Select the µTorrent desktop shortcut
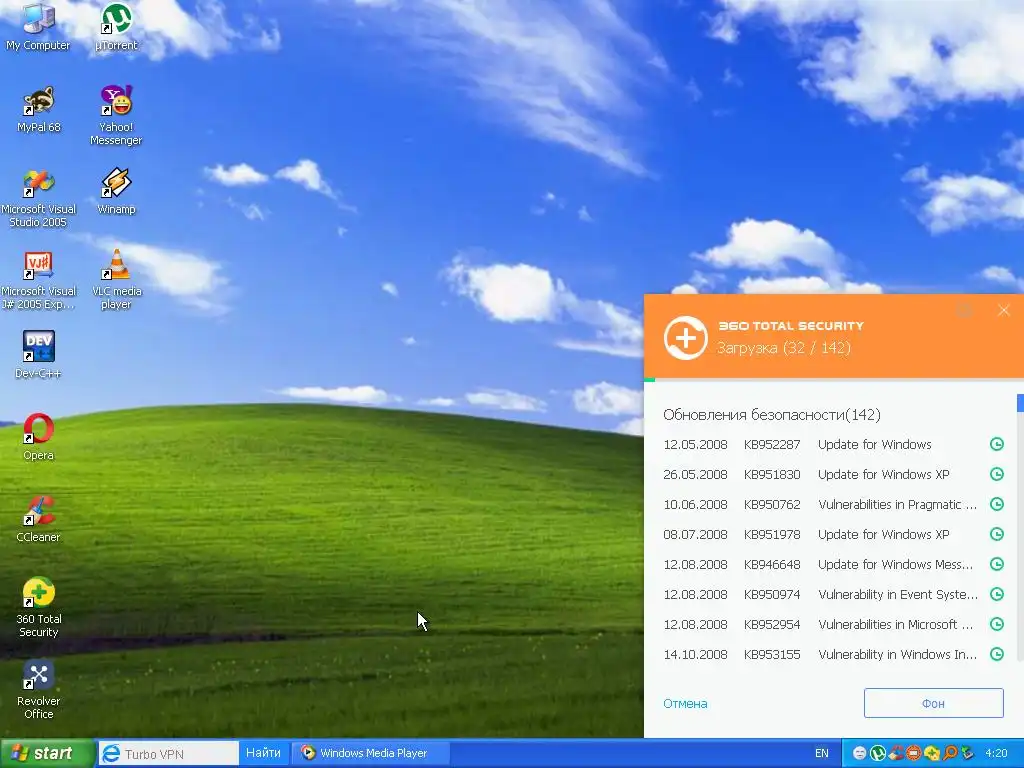The height and width of the screenshot is (768, 1024). (116, 27)
